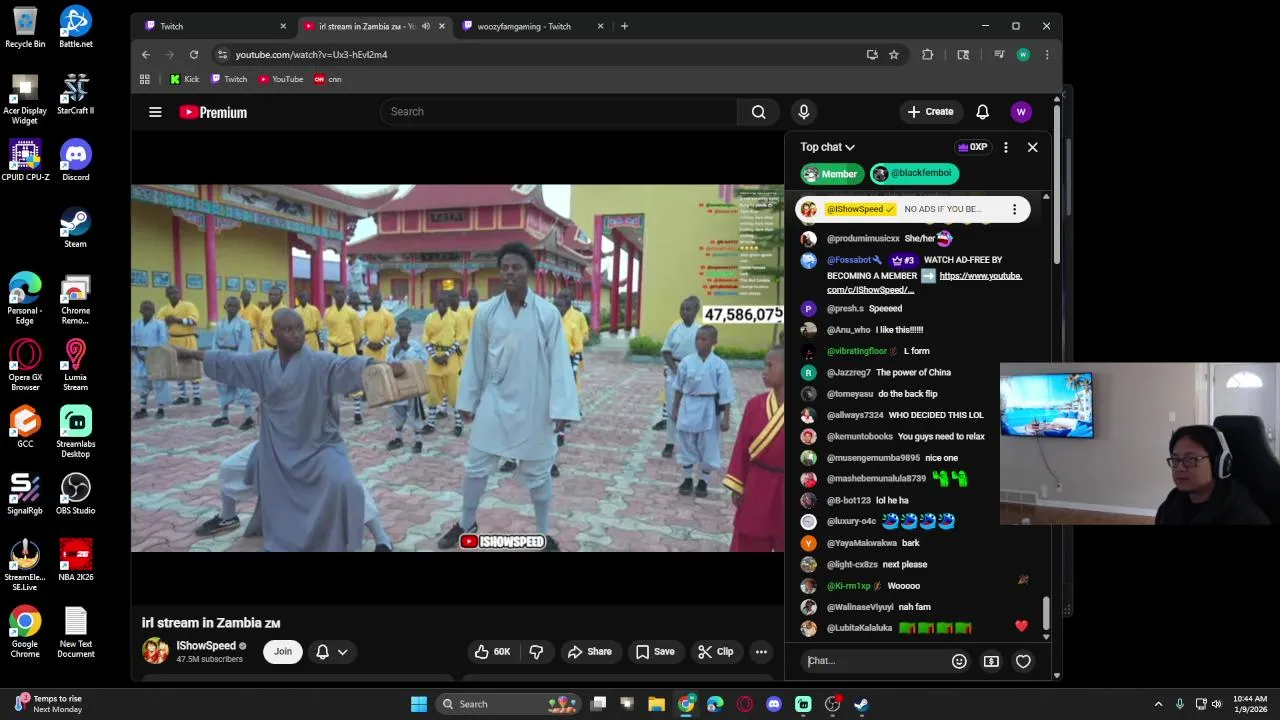
Task: Click the YouTube Premium logo
Action: [213, 112]
